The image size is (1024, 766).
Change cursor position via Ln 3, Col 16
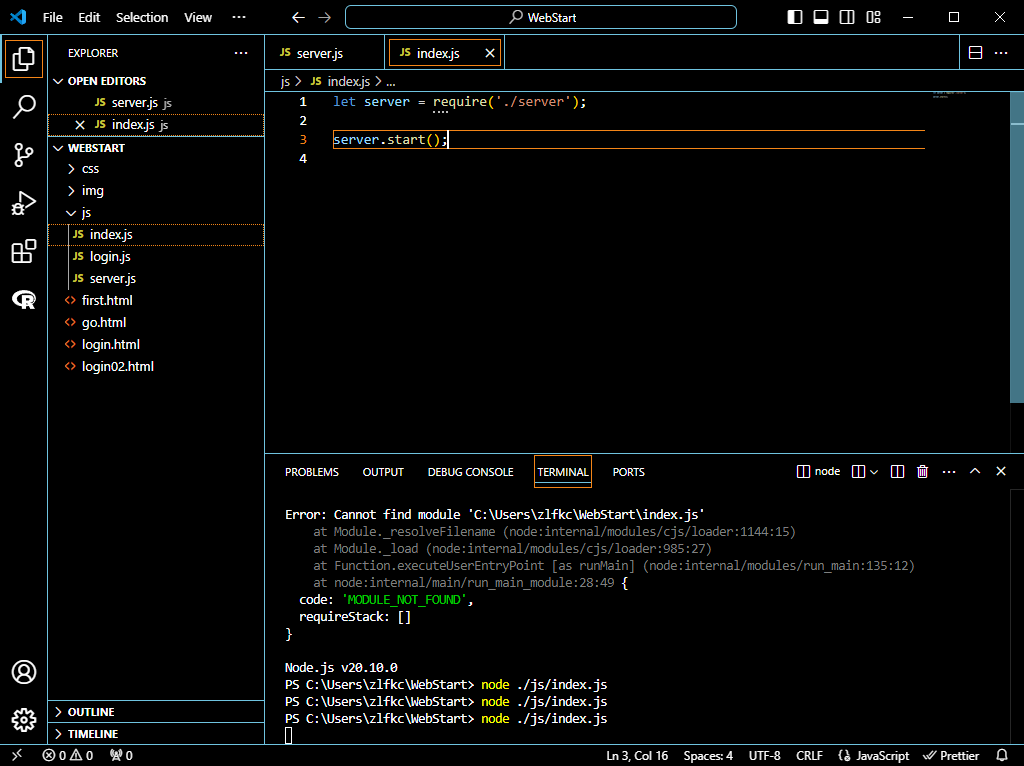click(637, 756)
